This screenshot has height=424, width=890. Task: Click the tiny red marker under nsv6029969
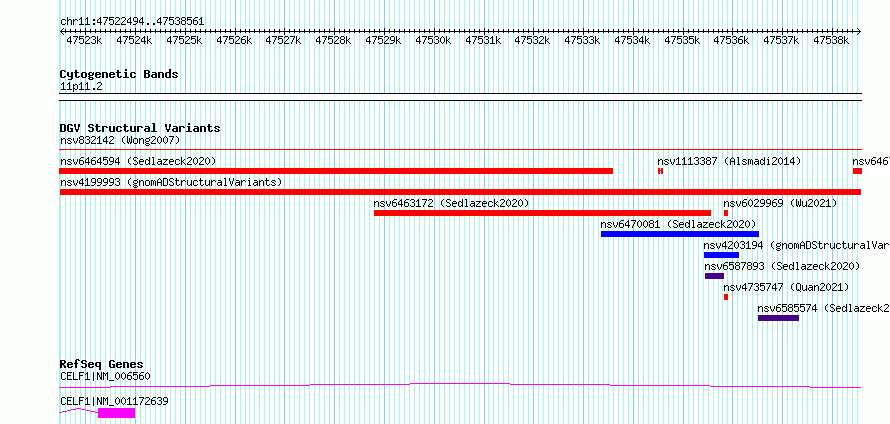click(x=726, y=213)
